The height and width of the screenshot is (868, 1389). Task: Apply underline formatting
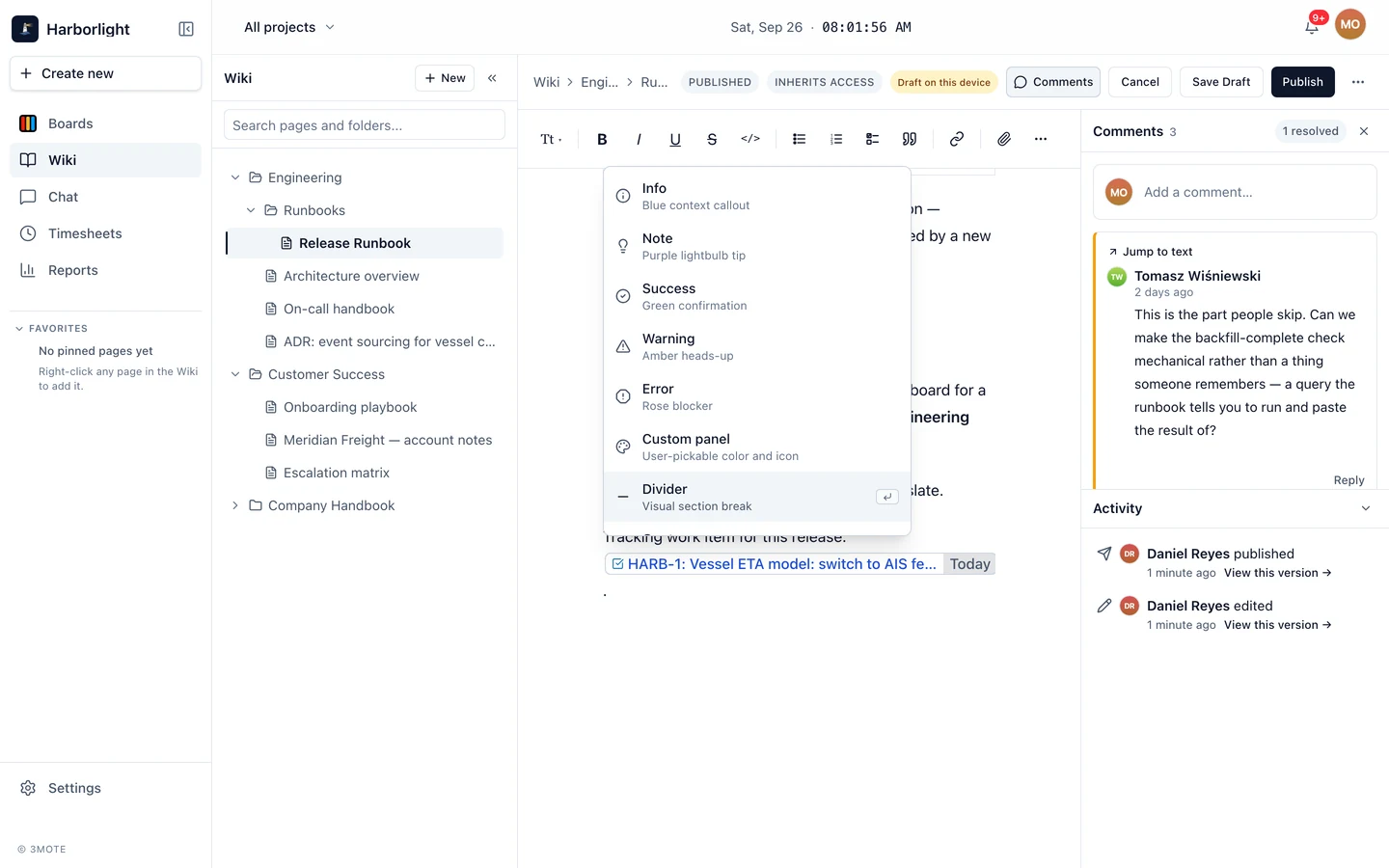[x=675, y=139]
